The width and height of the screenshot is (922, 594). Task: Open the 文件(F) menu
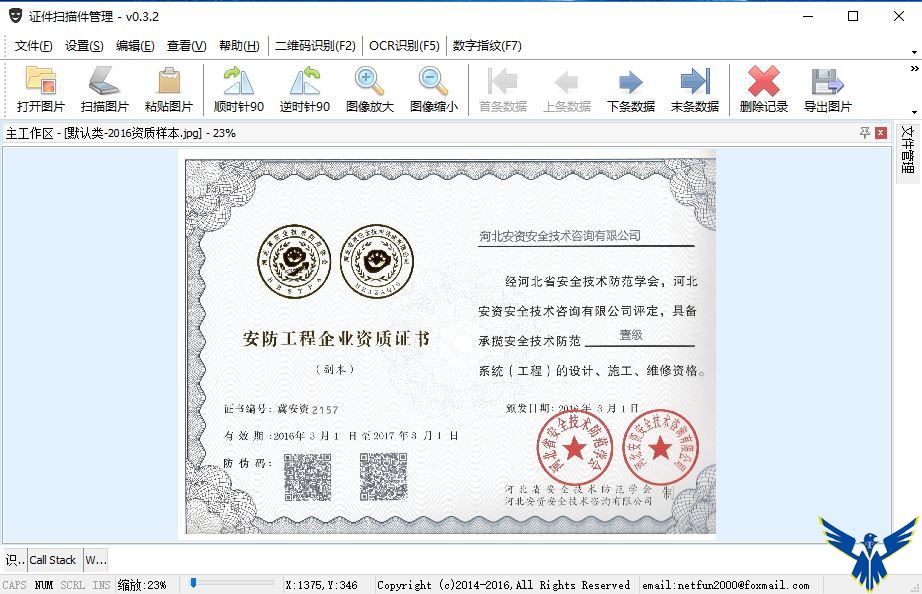coord(33,46)
